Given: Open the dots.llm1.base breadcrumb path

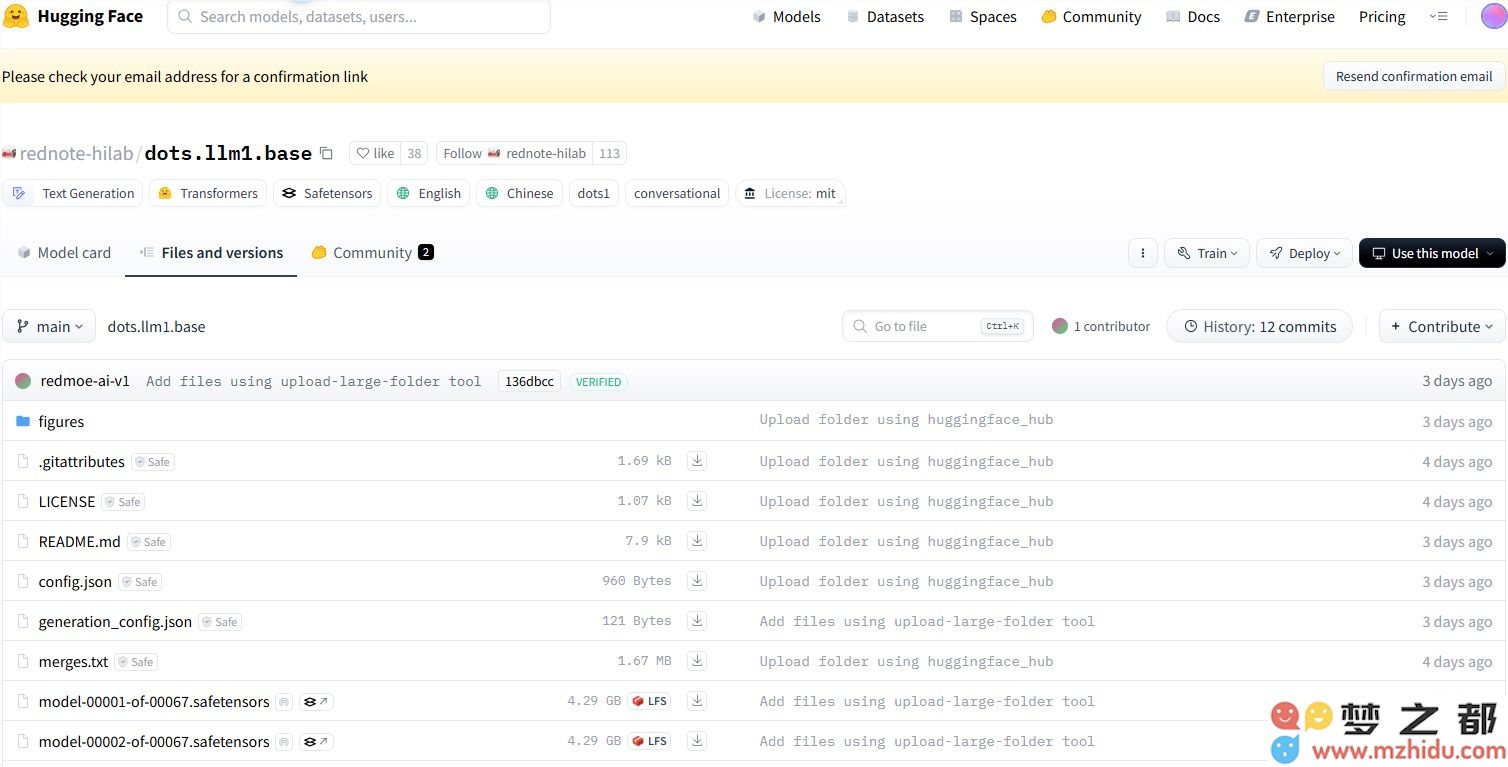Looking at the screenshot, I should [x=156, y=326].
